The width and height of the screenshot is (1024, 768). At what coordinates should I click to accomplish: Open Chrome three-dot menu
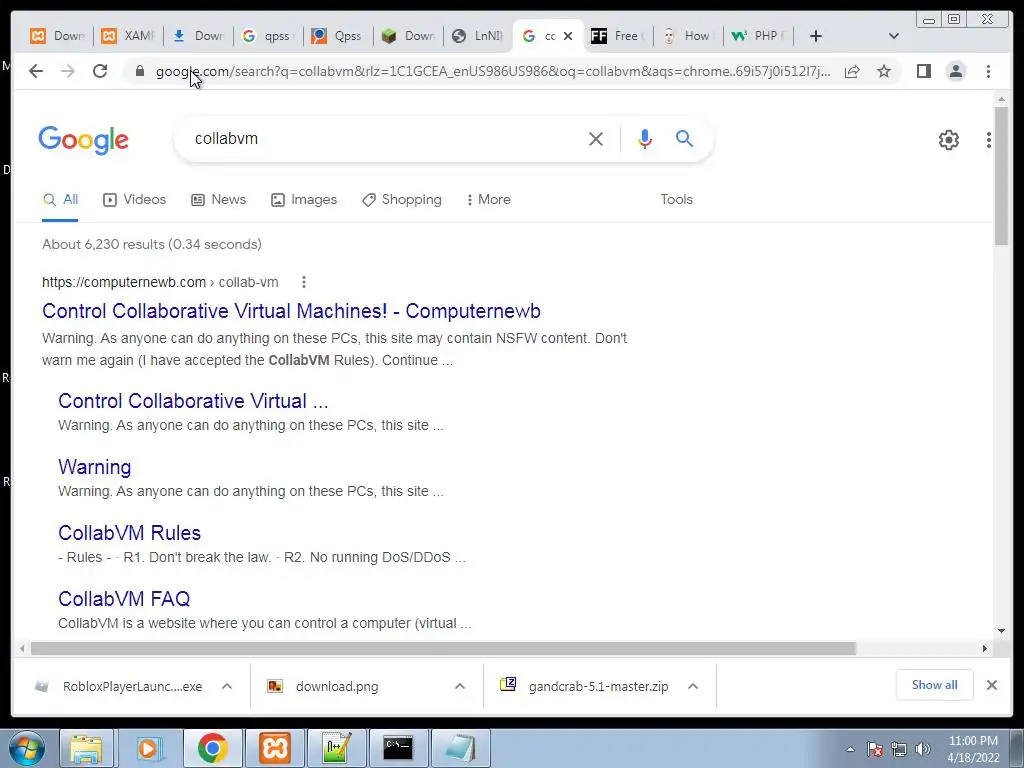pos(989,71)
